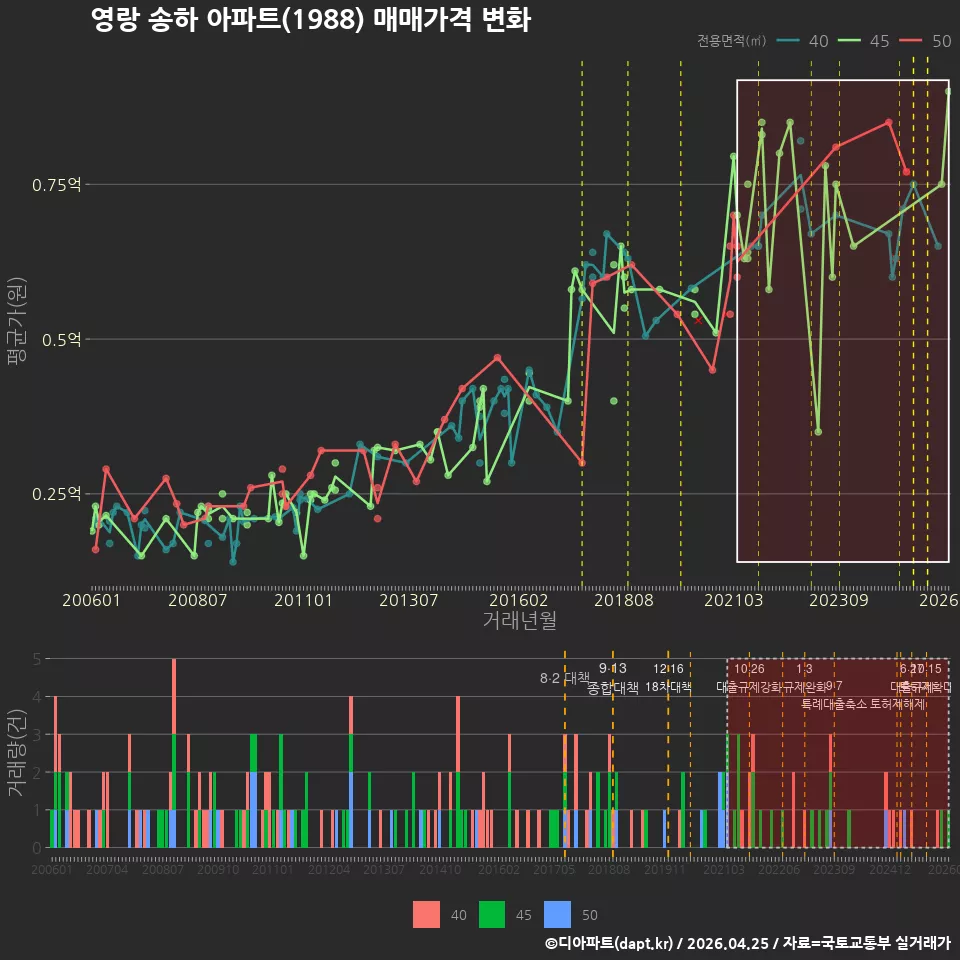960x960 pixels.
Task: Click the 특례대출축소 annotation label
Action: pyautogui.click(x=834, y=704)
